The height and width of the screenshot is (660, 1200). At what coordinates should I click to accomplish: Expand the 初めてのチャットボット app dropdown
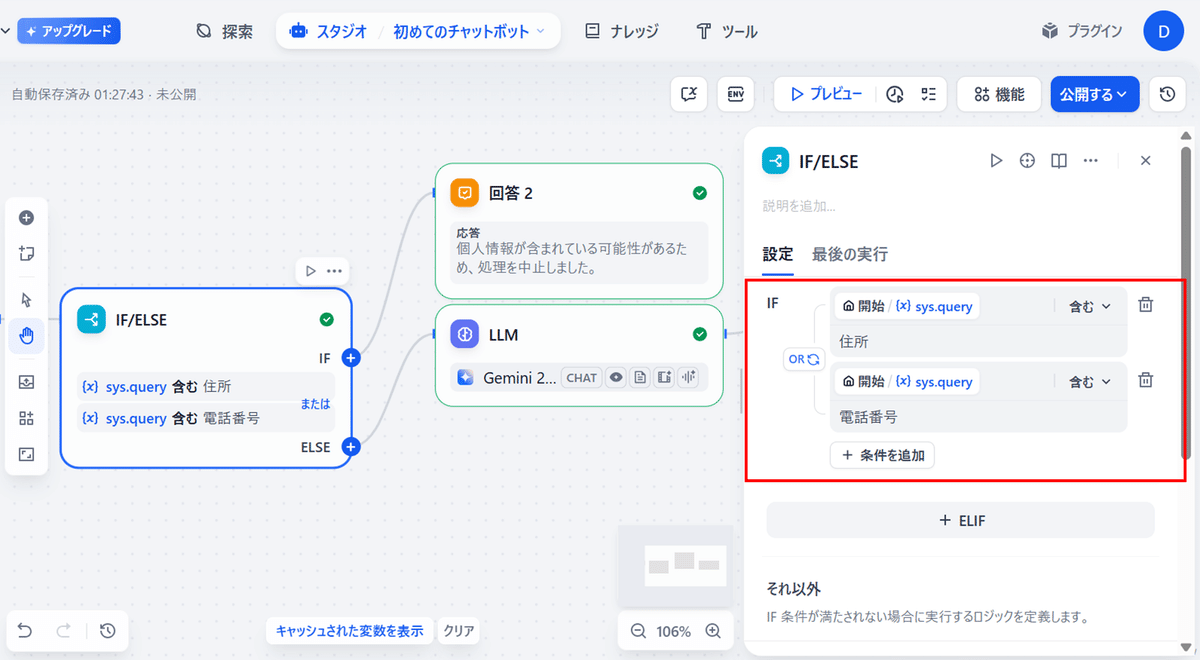(469, 32)
